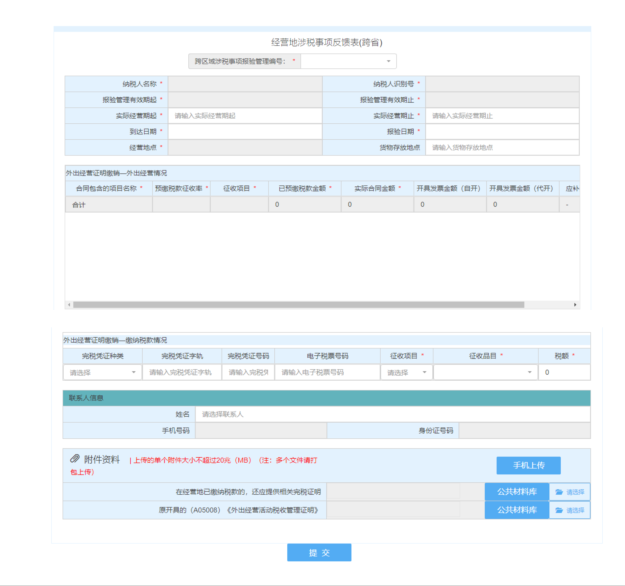Open 公共材料库 for 外出经营活动税收管理证明 row
The width and height of the screenshot is (625, 586).
pos(517,510)
